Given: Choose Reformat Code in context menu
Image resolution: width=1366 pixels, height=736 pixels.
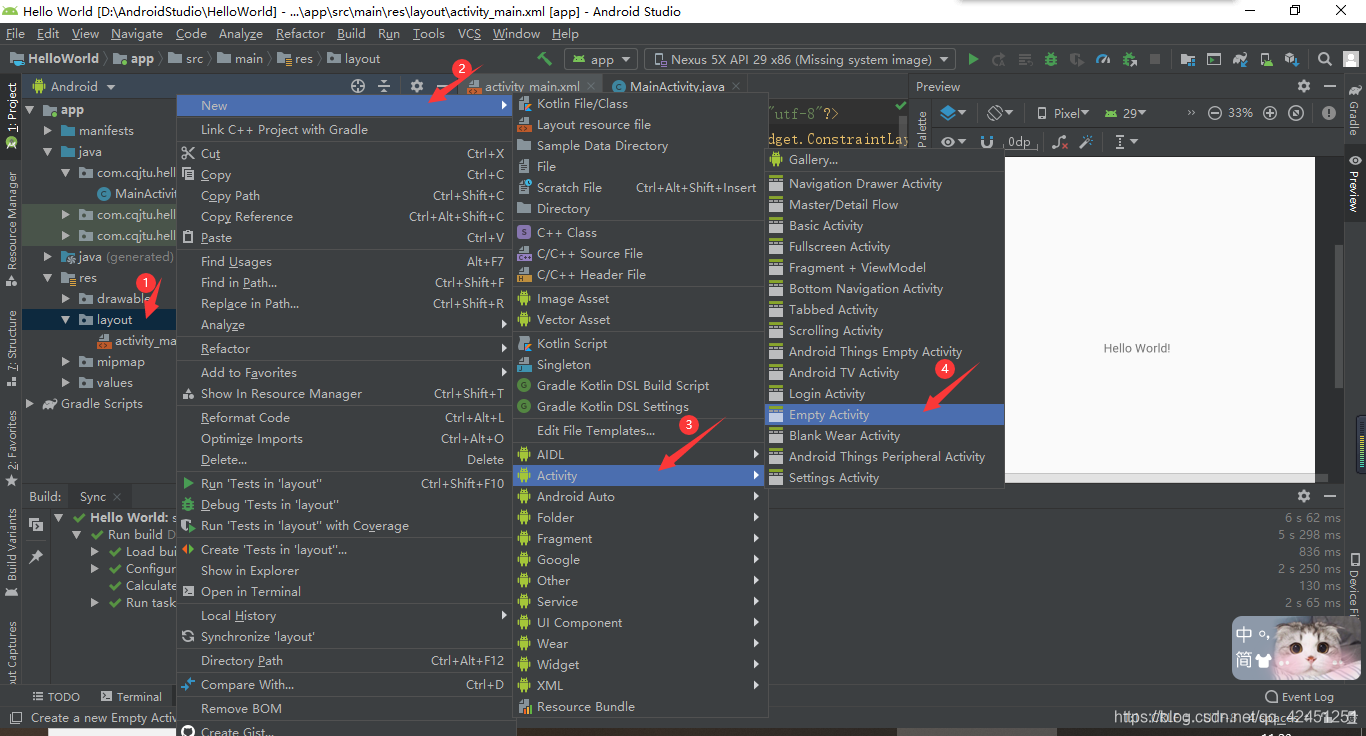Looking at the screenshot, I should click(x=344, y=418).
